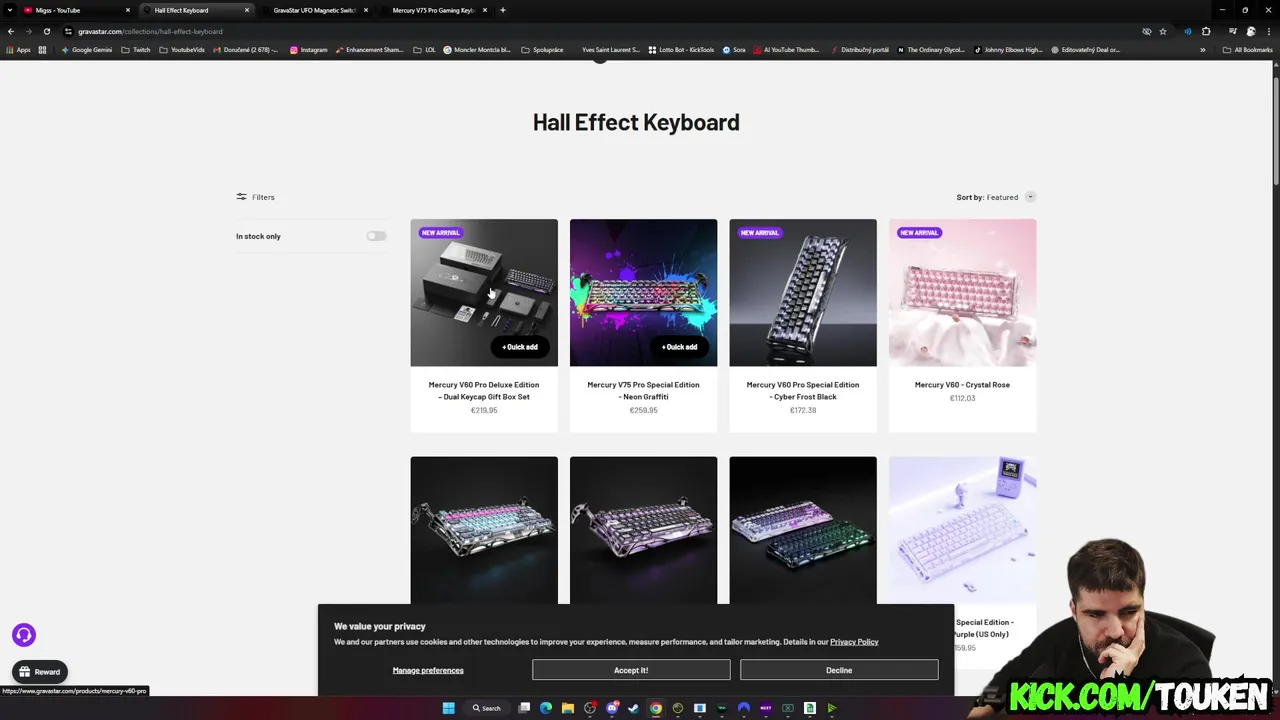Quick add Mercury V75 Pro Neon Graffiti
Viewport: 1280px width, 720px height.
tap(680, 347)
